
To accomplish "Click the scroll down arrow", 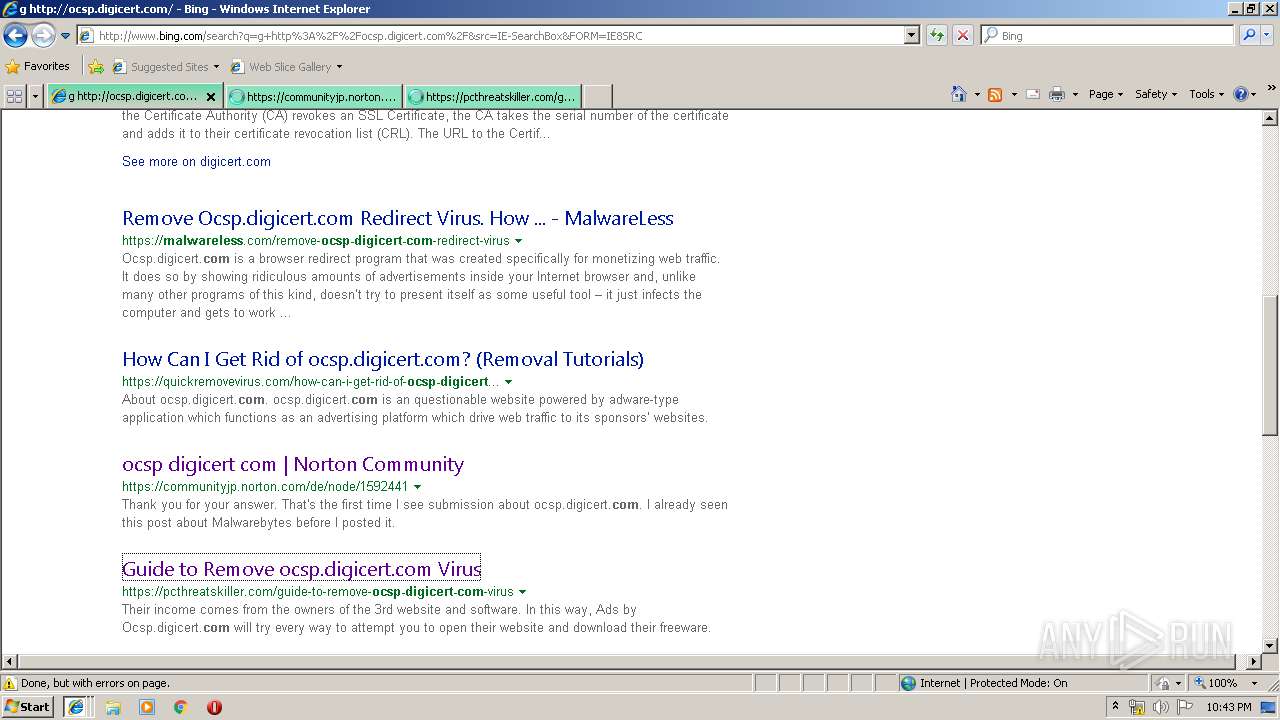I will tap(1270, 646).
